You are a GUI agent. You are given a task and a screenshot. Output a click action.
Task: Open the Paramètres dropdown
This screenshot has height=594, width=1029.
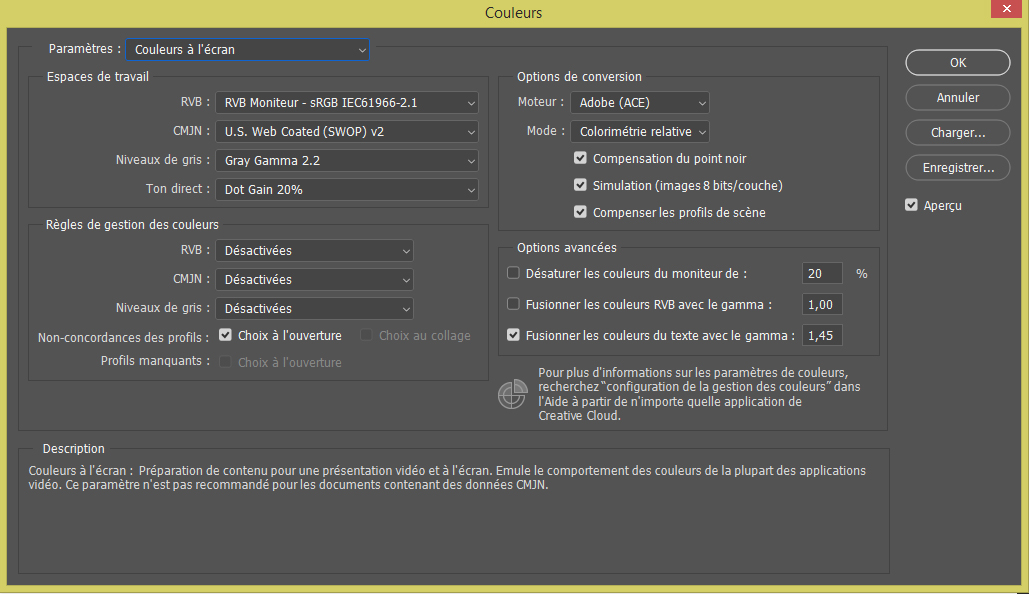(247, 48)
